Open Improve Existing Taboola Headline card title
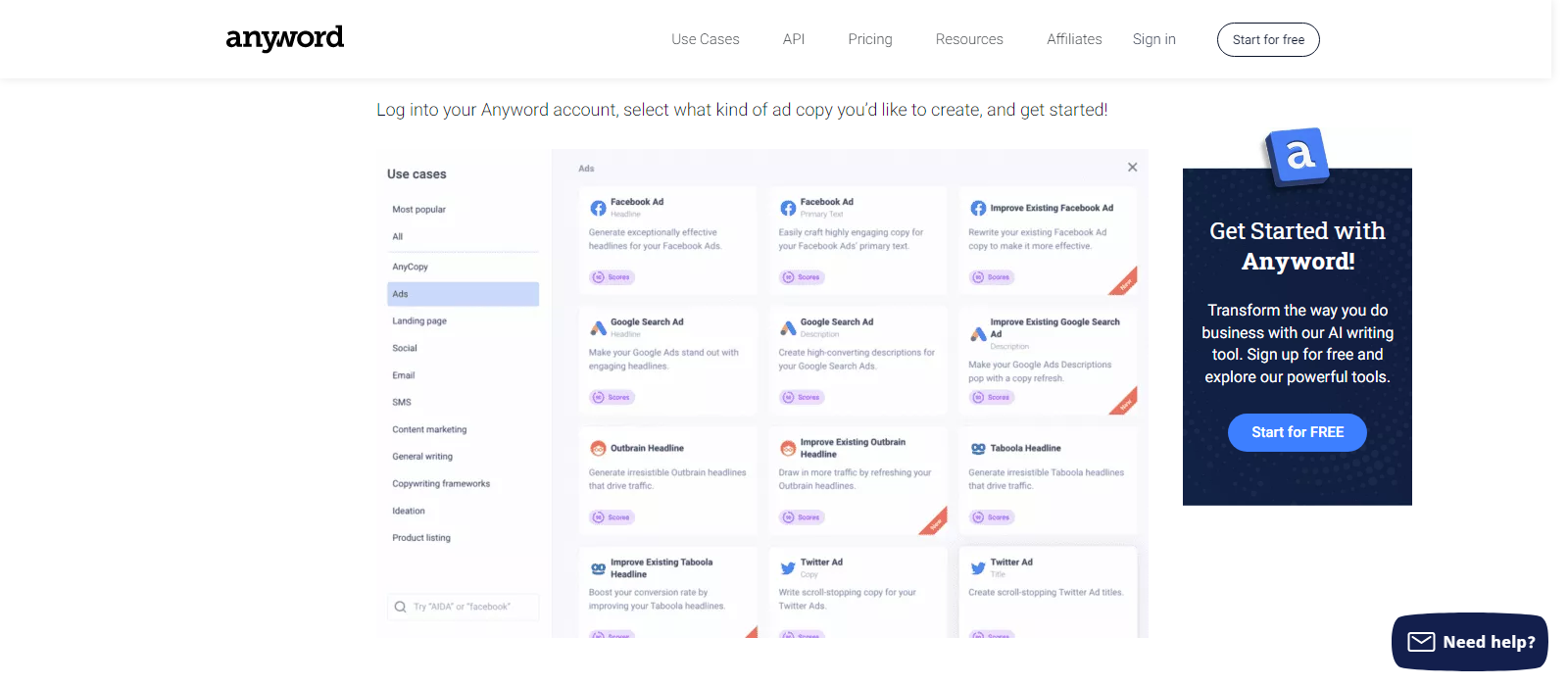 661,568
